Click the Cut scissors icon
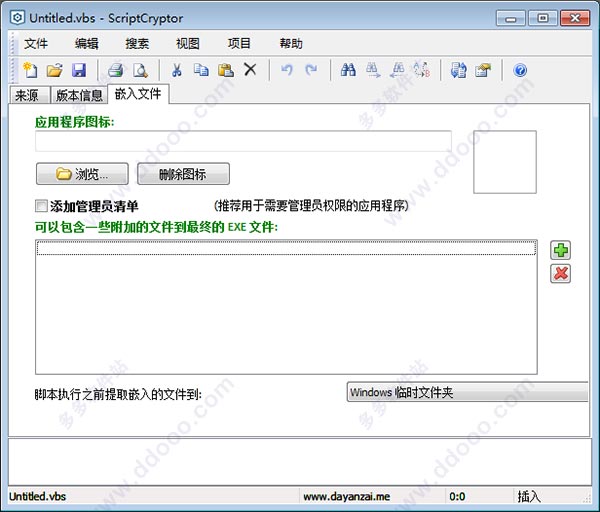 tap(177, 70)
